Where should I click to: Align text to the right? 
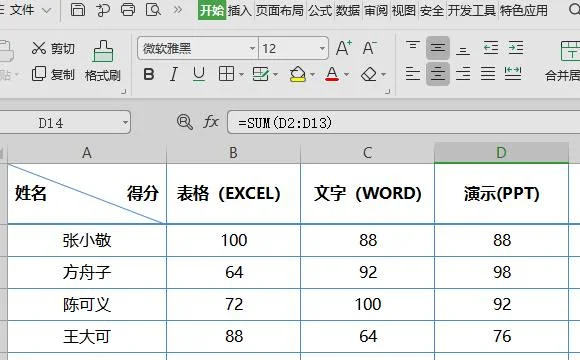[x=463, y=74]
